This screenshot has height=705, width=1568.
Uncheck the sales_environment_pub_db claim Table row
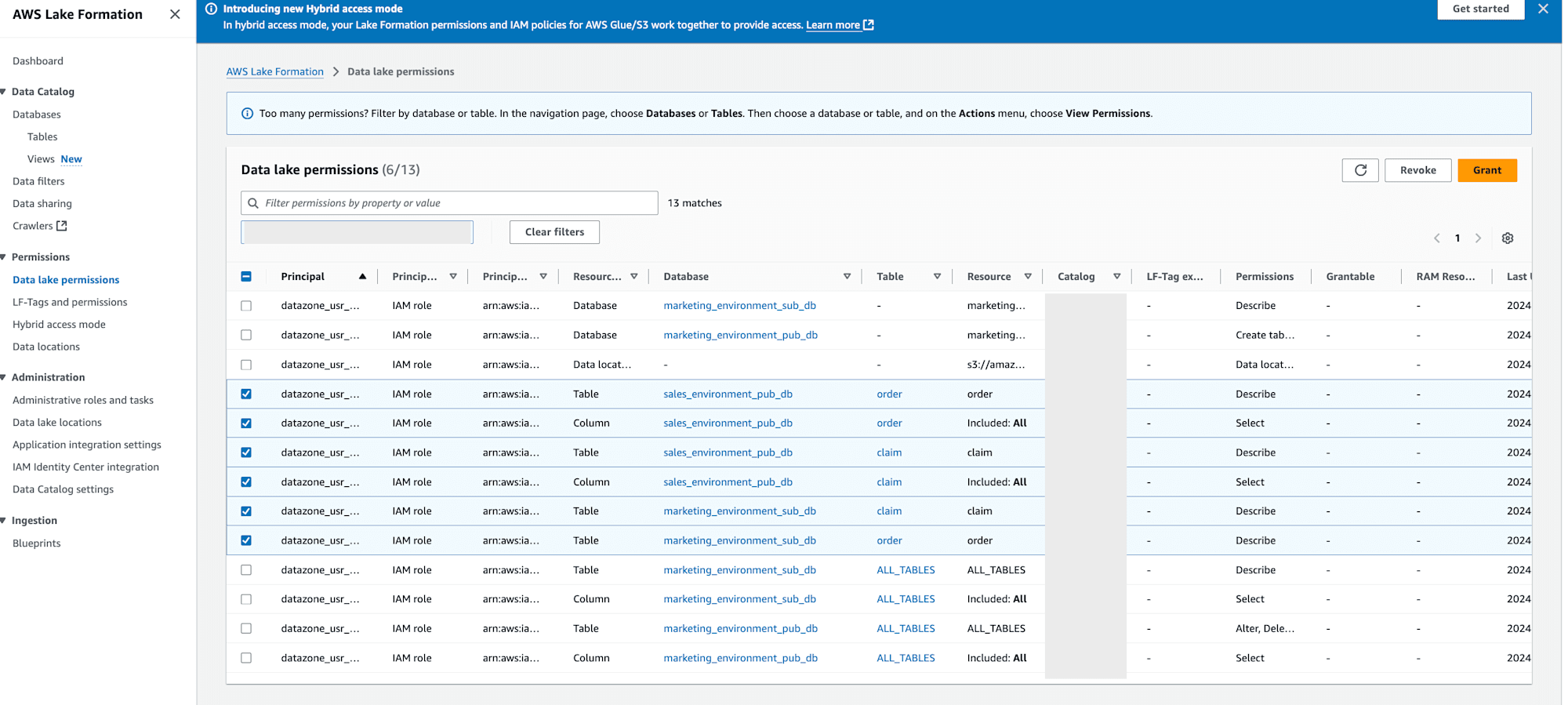point(246,452)
